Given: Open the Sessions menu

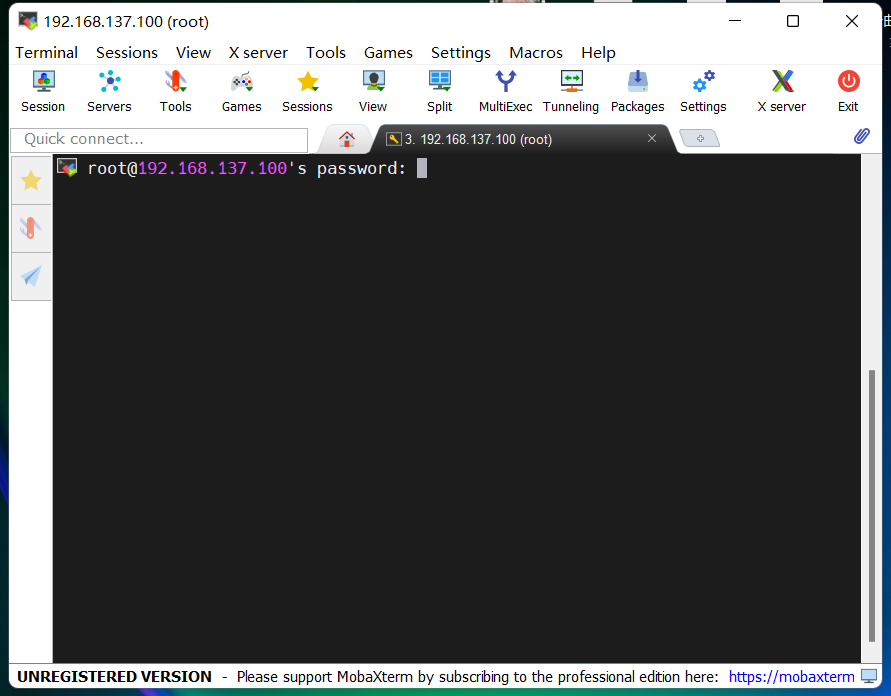Looking at the screenshot, I should (x=127, y=53).
